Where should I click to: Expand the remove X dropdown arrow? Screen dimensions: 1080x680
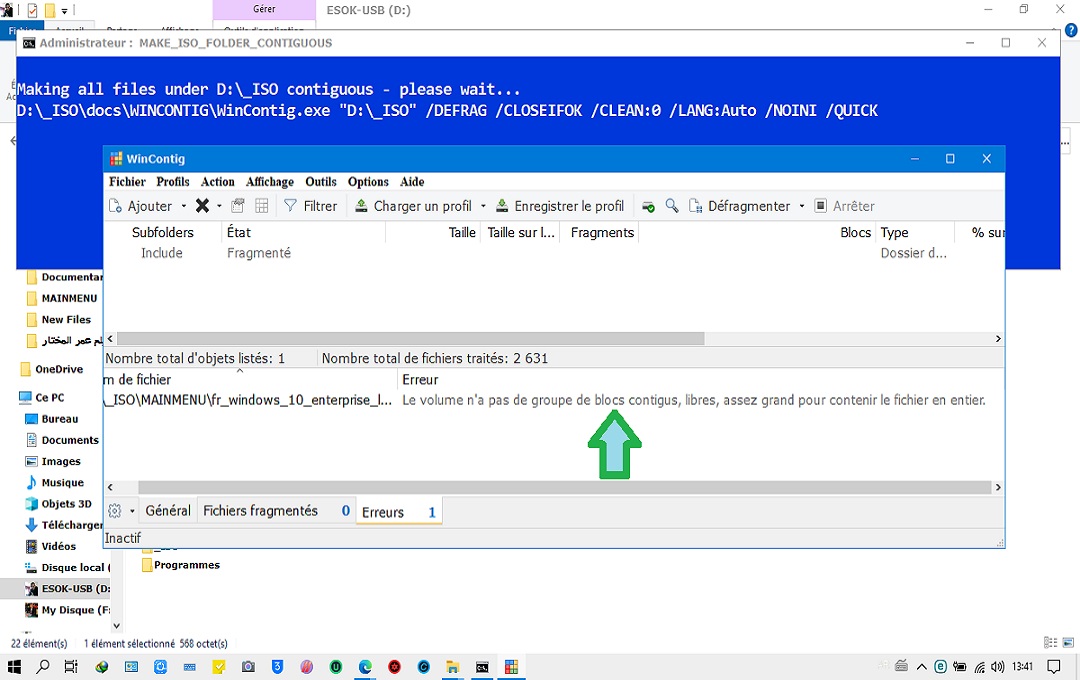[219, 206]
